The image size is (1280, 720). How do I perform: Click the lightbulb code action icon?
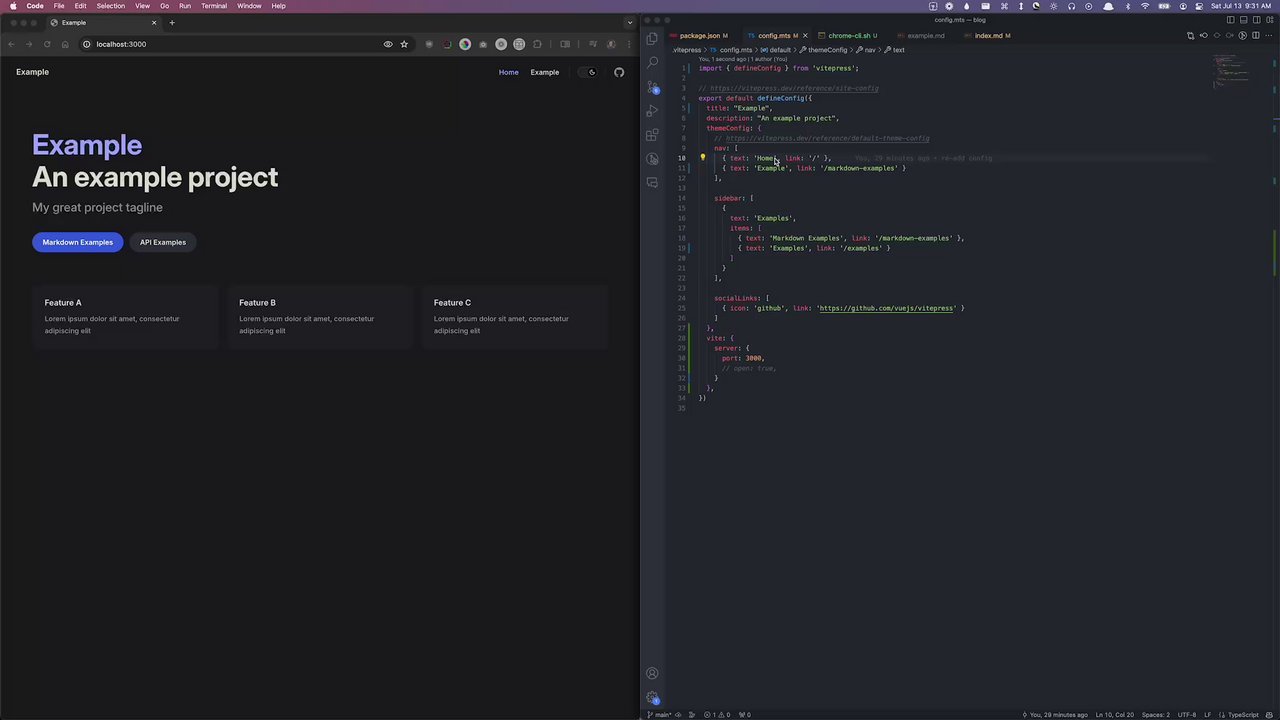702,158
